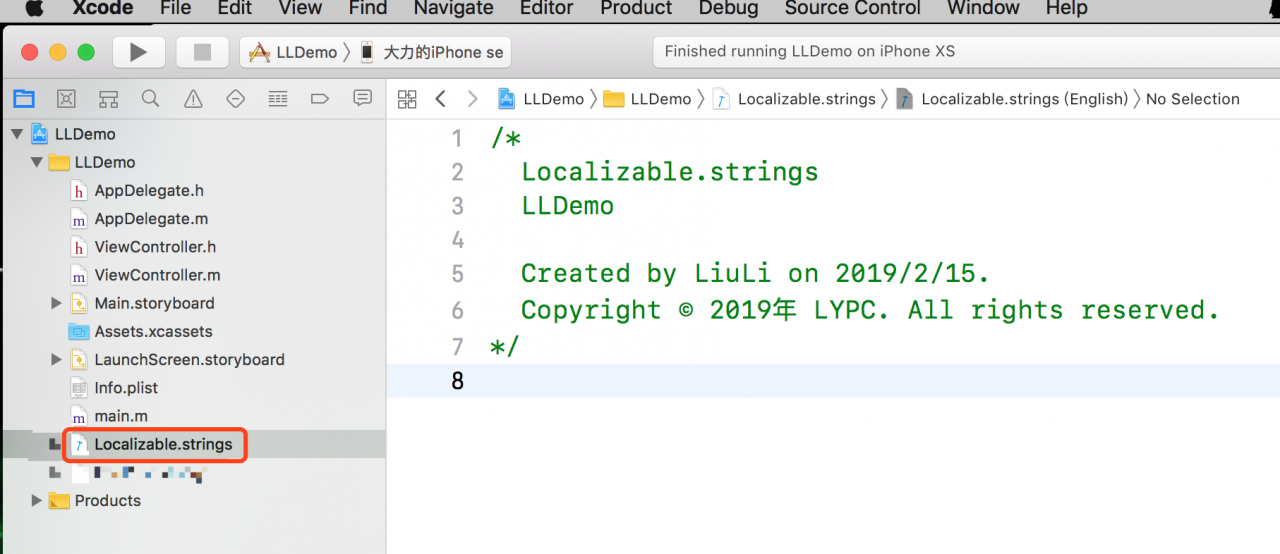
Task: Open the Apple menu
Action: click(33, 8)
